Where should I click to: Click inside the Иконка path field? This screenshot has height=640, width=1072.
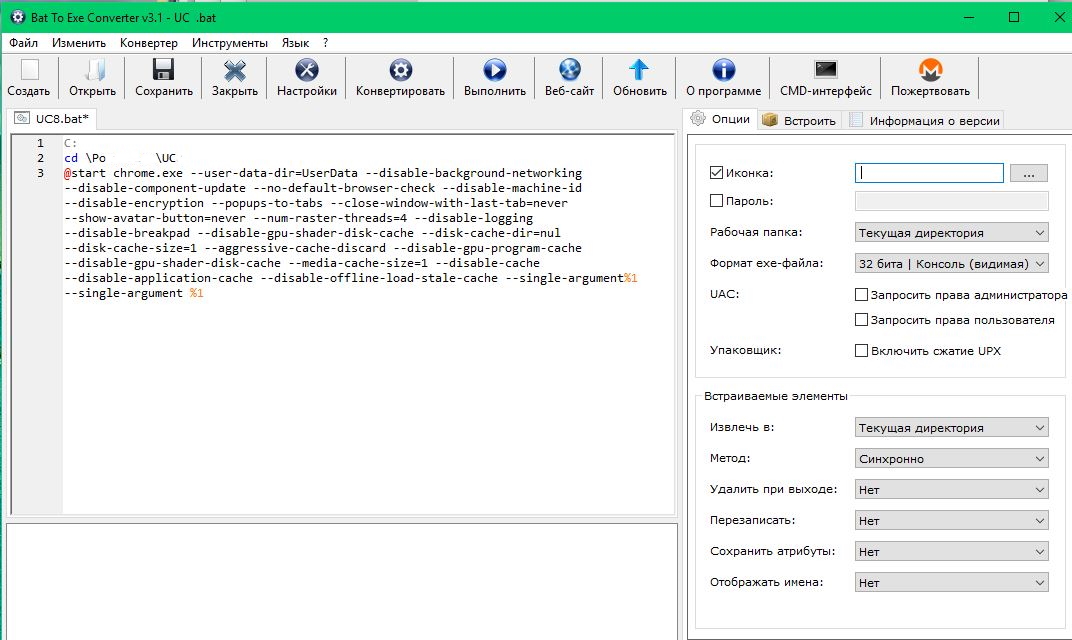(929, 173)
